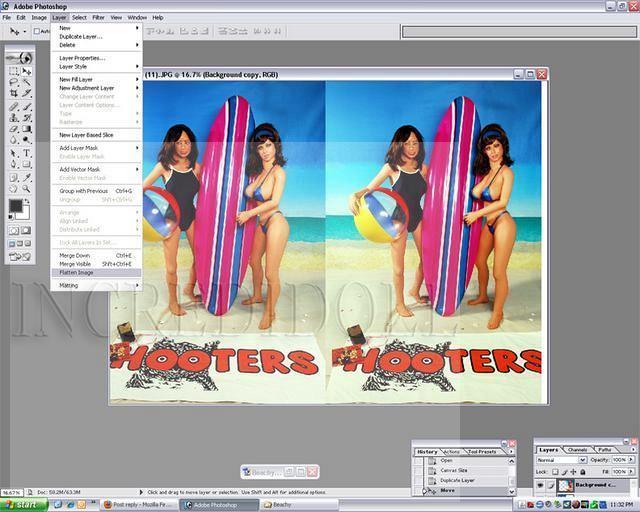The width and height of the screenshot is (640, 512).
Task: Switch to Standard edit mode
Action: [14, 231]
